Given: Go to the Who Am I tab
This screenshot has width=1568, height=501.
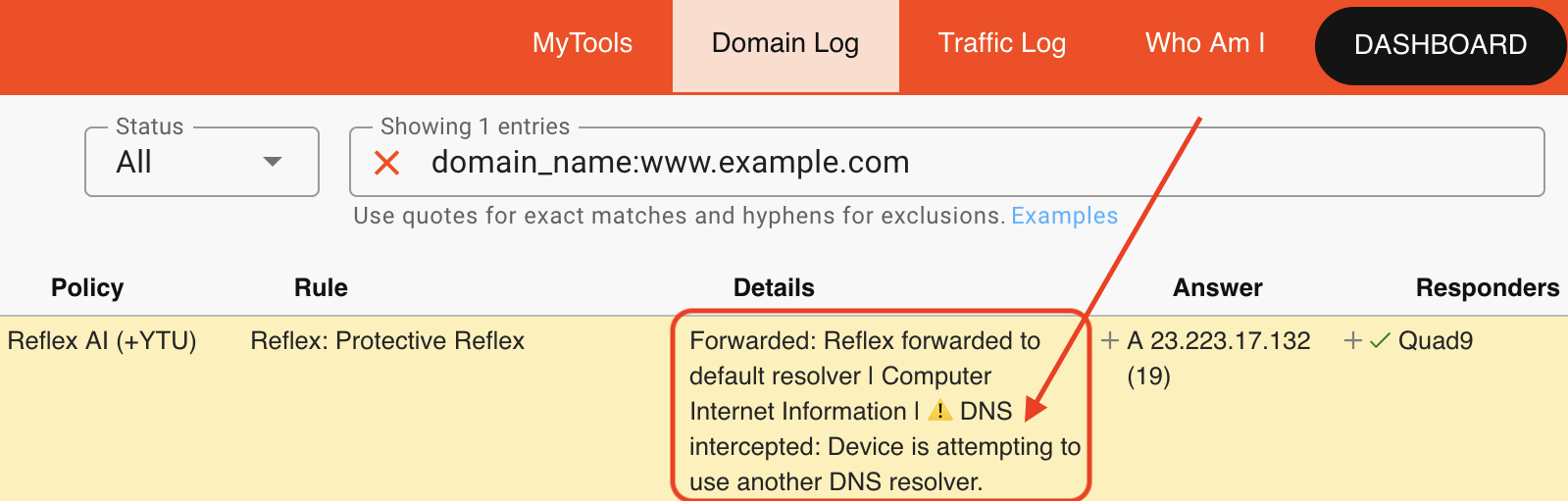Looking at the screenshot, I should pyautogui.click(x=1204, y=44).
